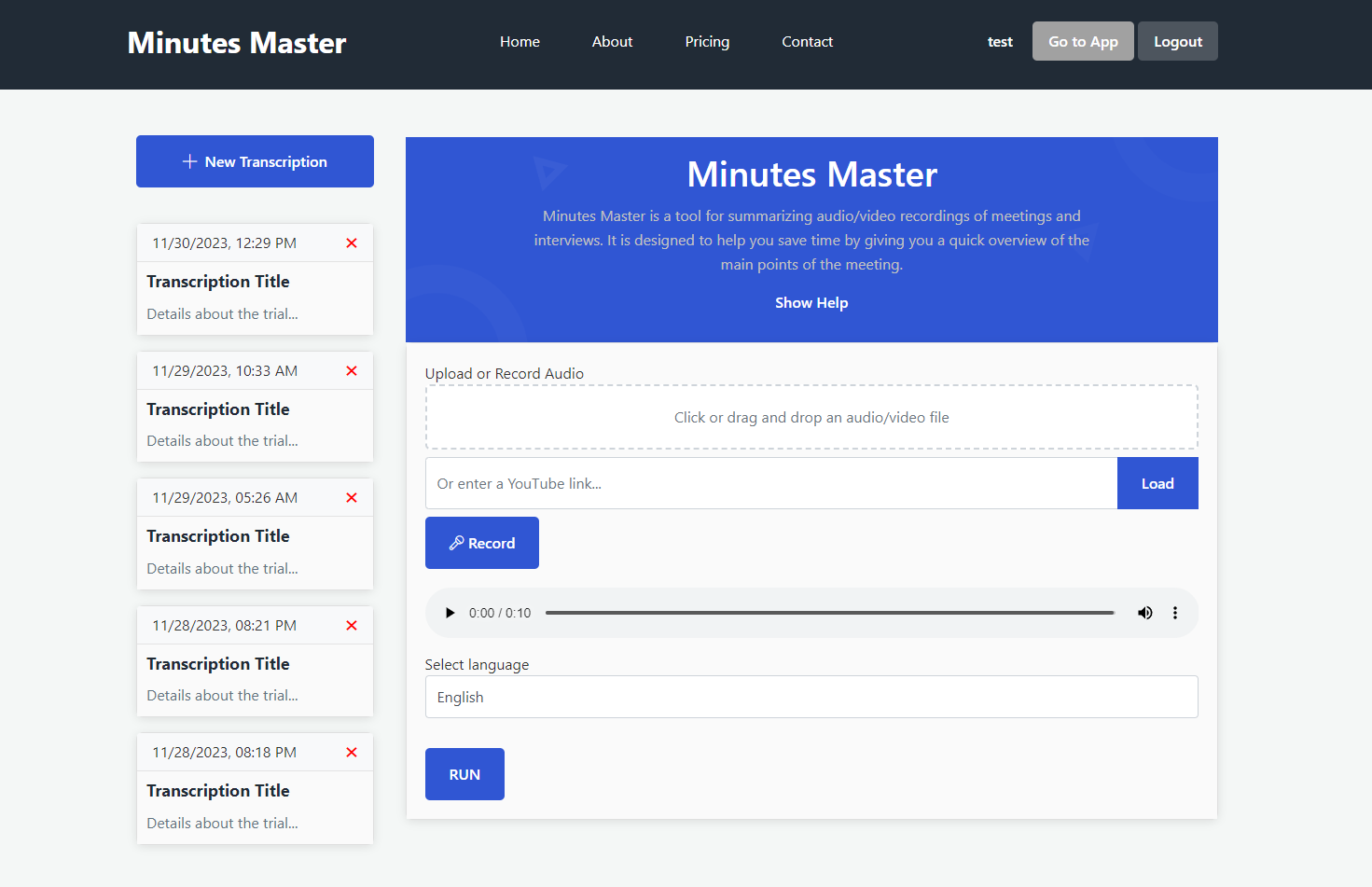Show Help in the banner

click(x=811, y=302)
